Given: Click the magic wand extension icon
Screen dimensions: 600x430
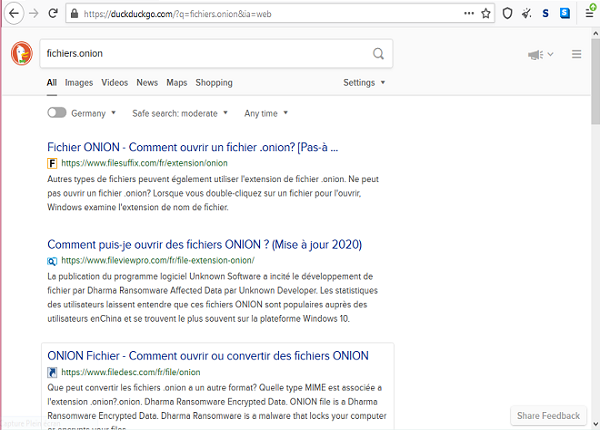Looking at the screenshot, I should click(527, 14).
